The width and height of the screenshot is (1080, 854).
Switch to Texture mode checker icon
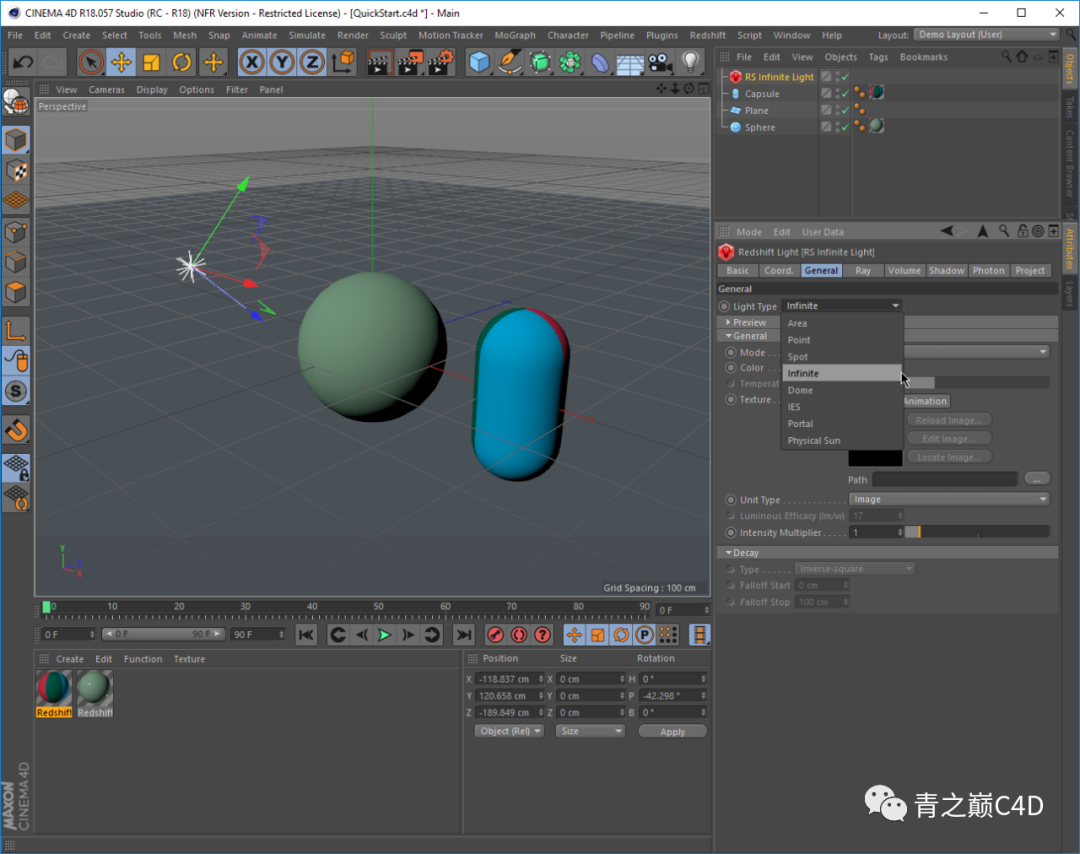click(x=16, y=171)
